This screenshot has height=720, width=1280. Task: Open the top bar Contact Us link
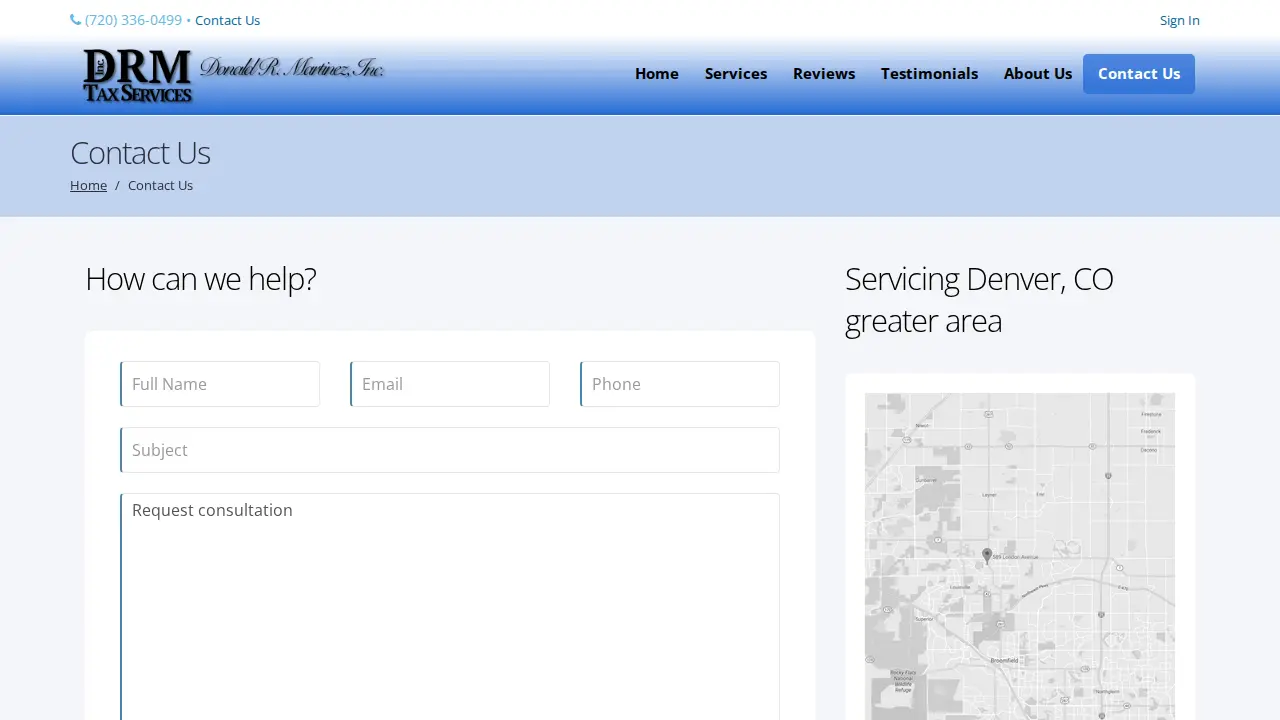click(x=227, y=20)
